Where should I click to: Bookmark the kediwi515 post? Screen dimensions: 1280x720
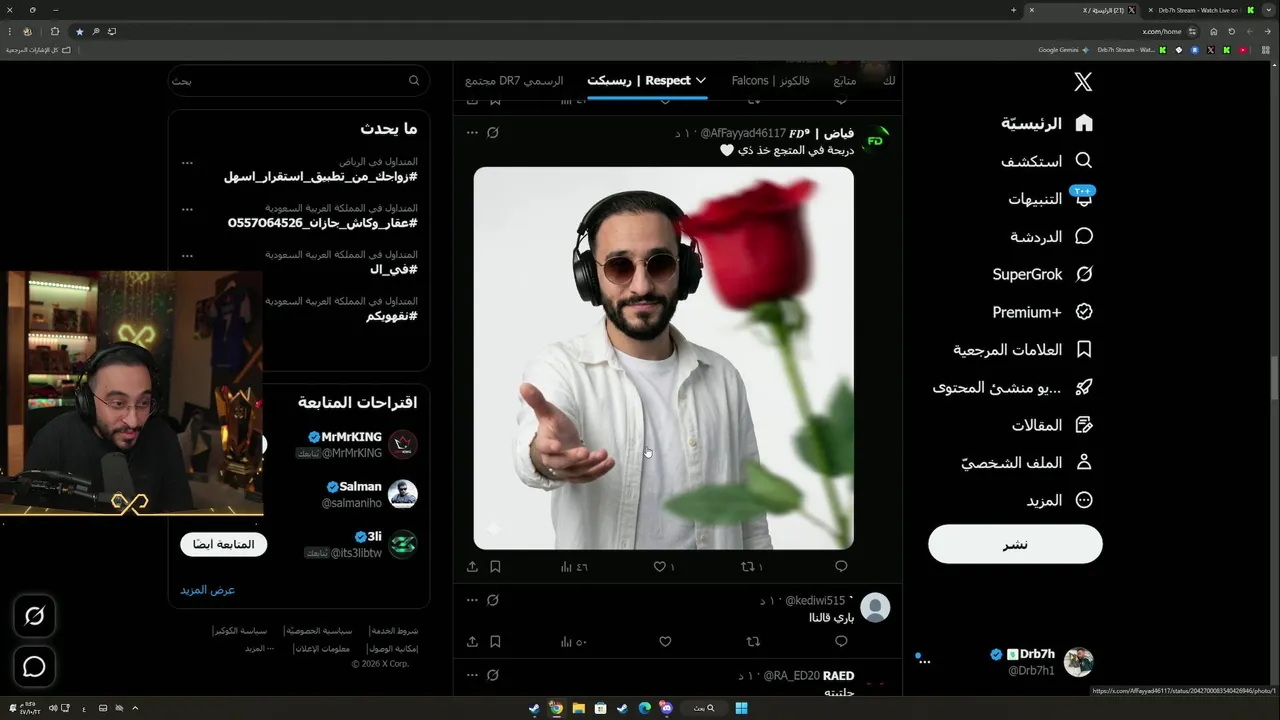coord(495,641)
